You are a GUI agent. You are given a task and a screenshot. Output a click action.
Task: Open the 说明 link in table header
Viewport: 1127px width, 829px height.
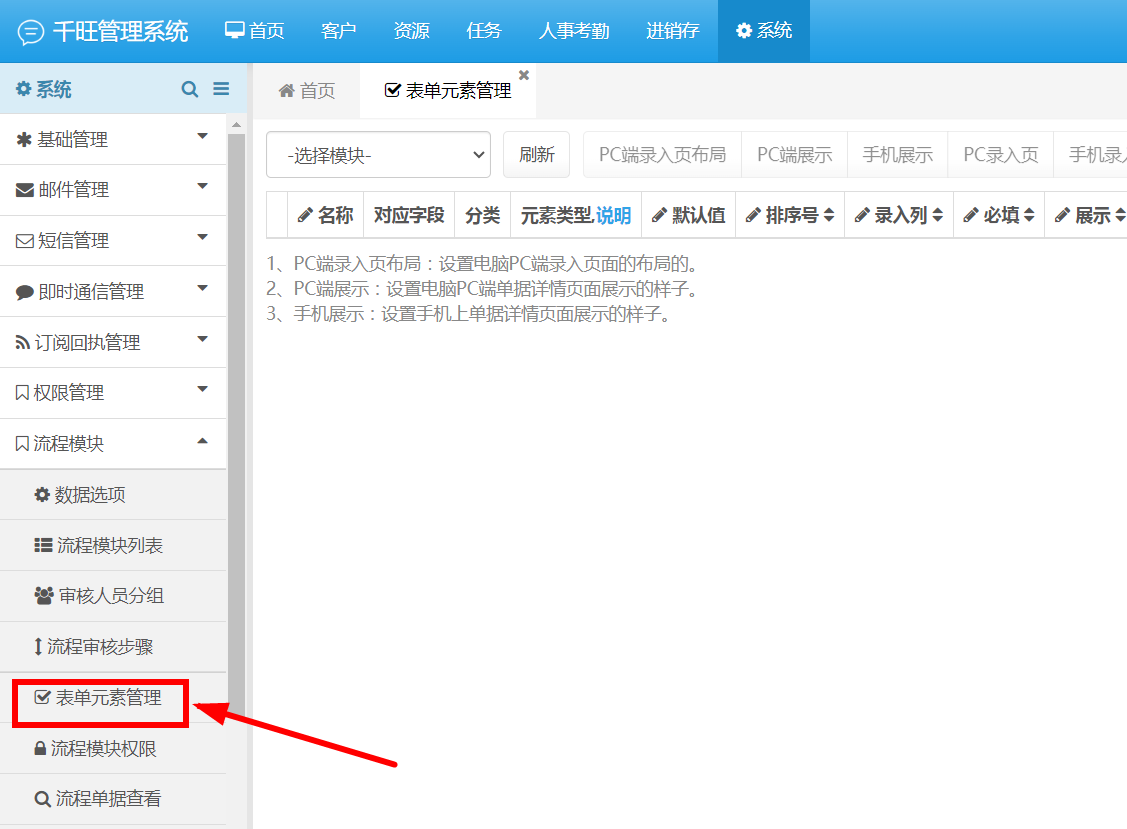(613, 215)
